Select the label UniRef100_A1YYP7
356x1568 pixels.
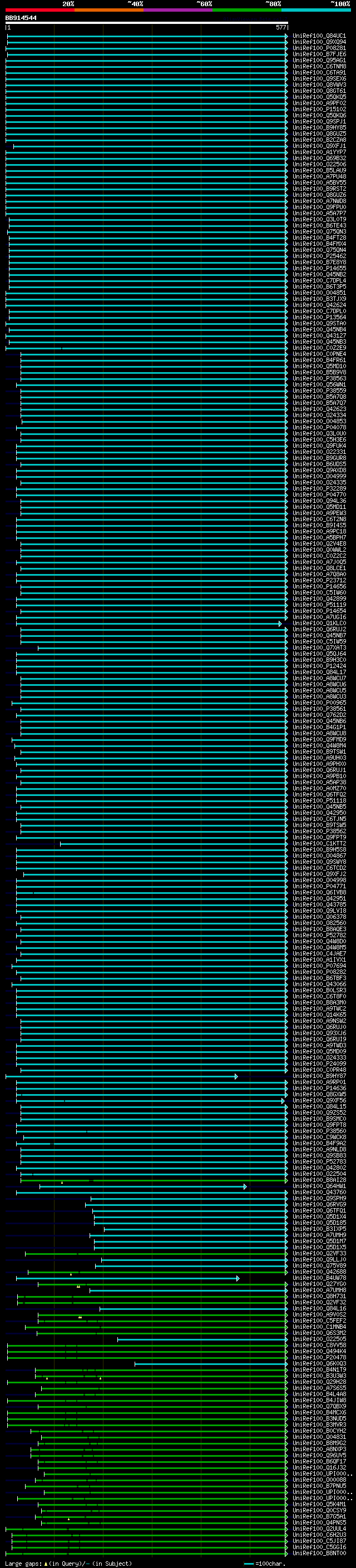pyautogui.click(x=319, y=152)
